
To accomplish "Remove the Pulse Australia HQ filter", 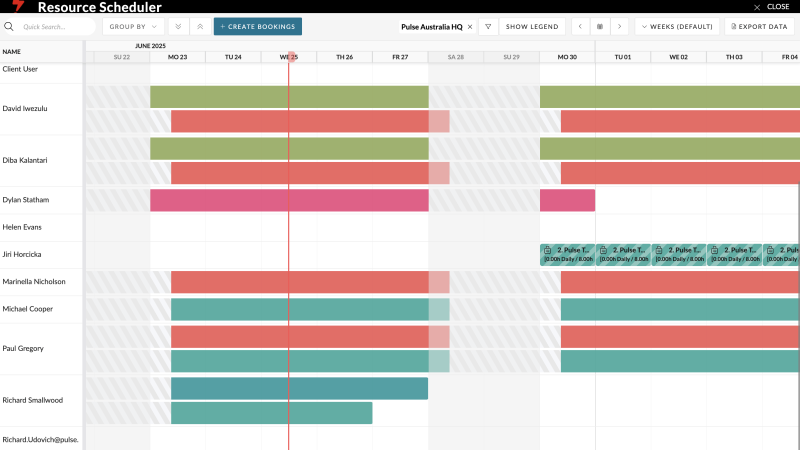I will (x=470, y=27).
